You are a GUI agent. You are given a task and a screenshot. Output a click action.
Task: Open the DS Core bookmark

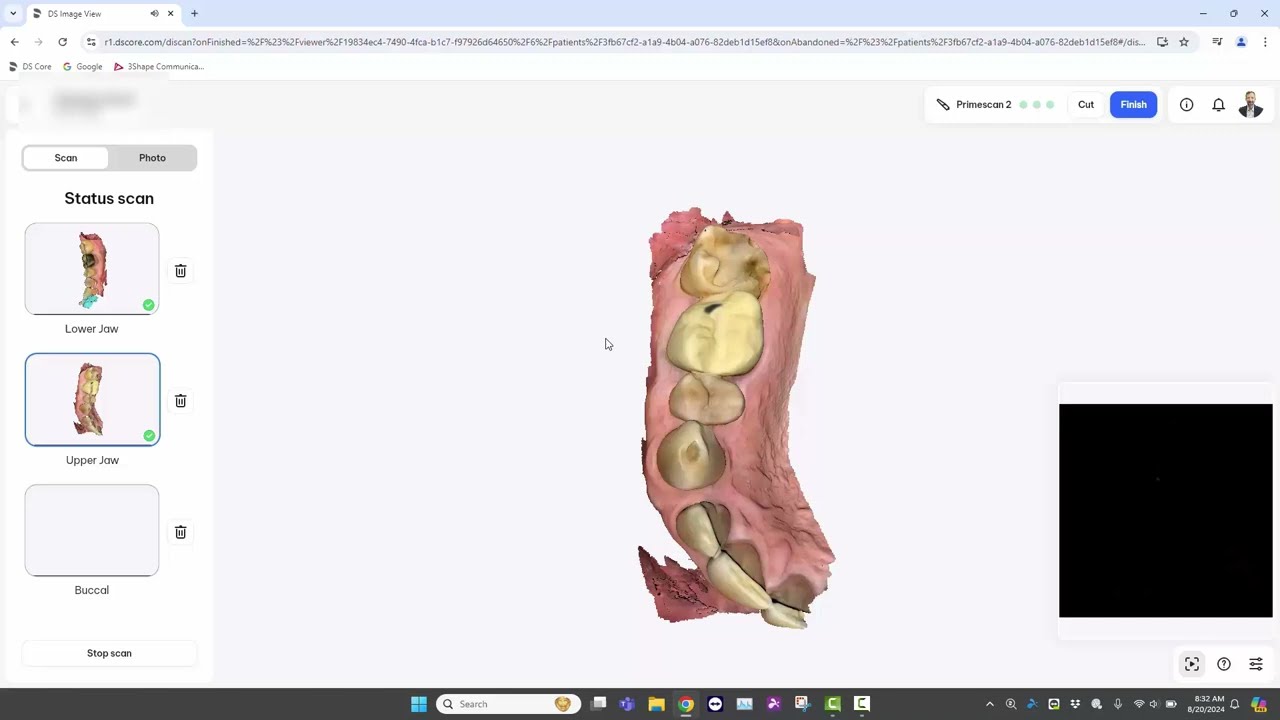click(x=30, y=67)
